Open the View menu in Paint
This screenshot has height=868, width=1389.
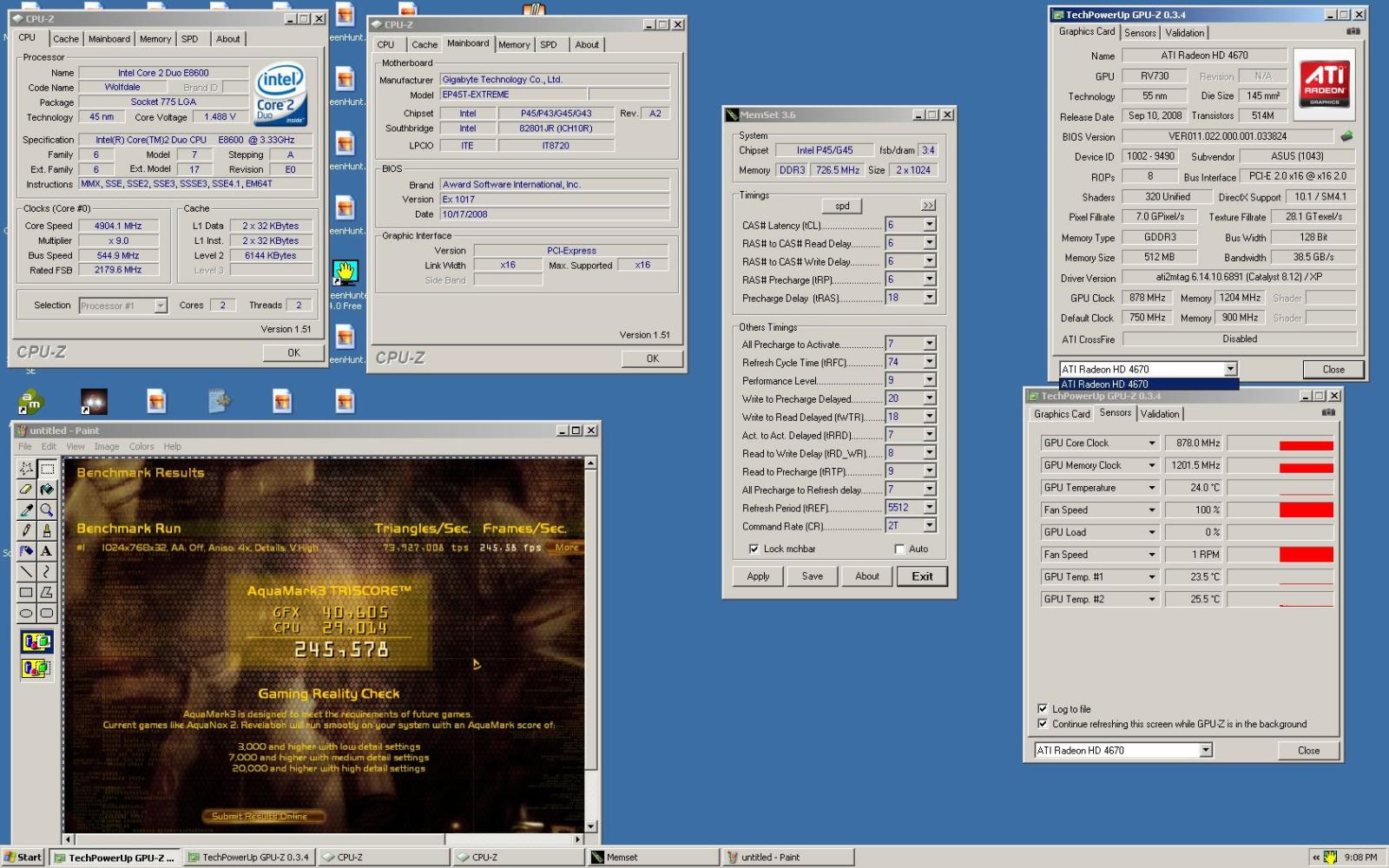[x=76, y=446]
